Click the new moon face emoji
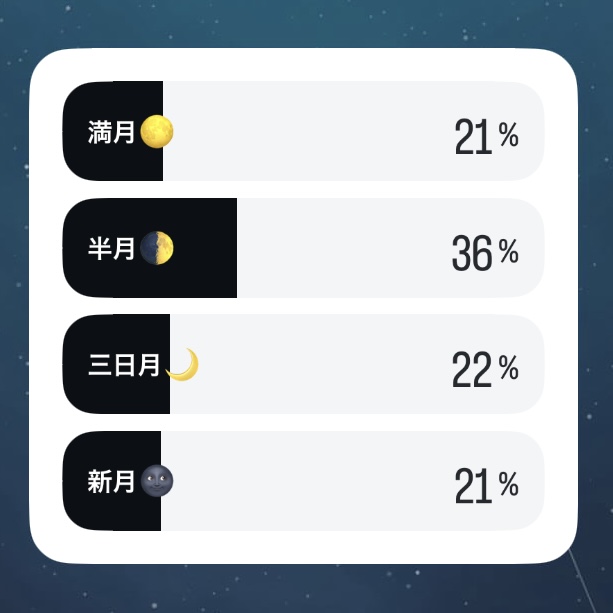This screenshot has height=613, width=613. click(156, 481)
